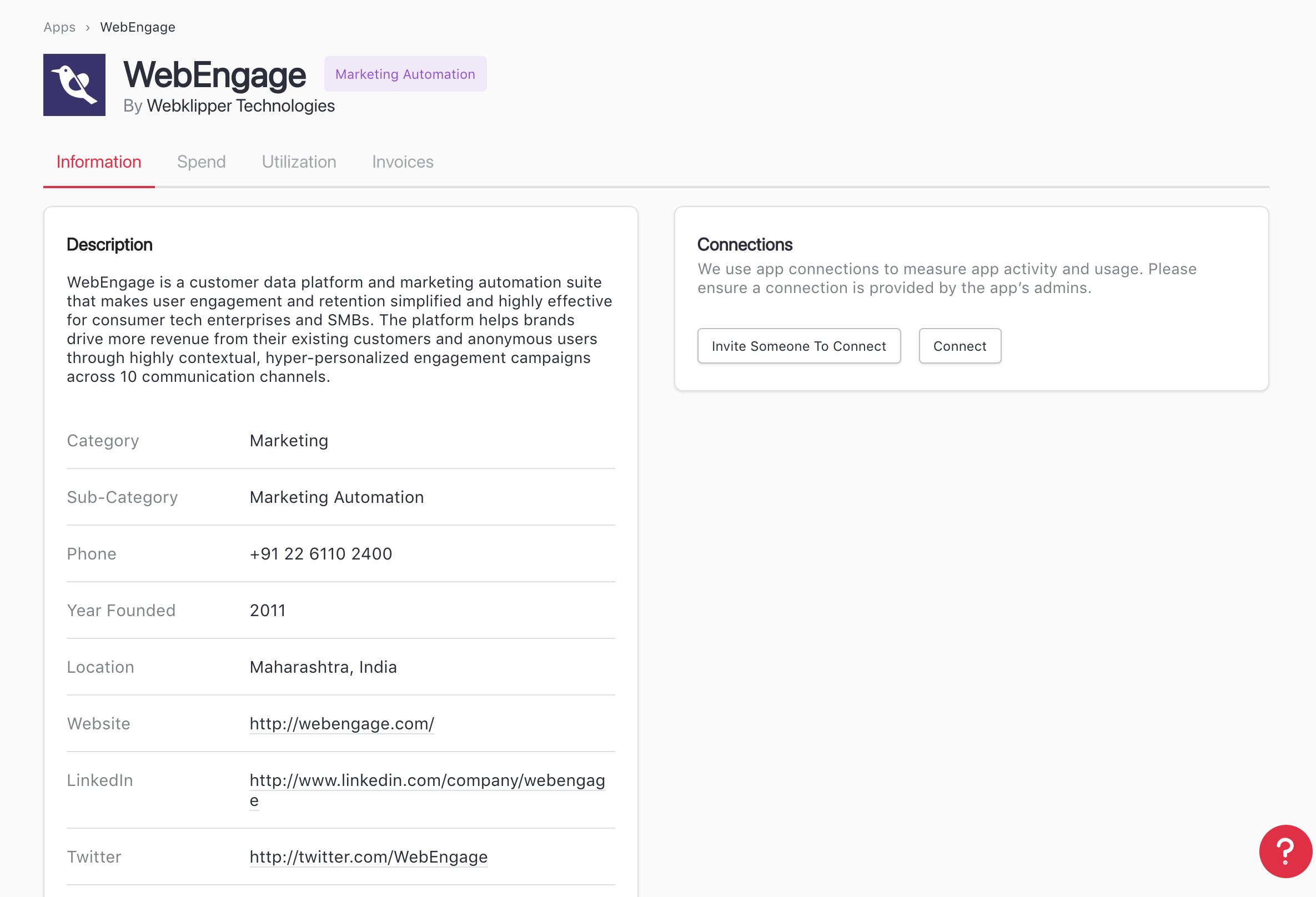Click the Webklipper Technologies vendor name
The height and width of the screenshot is (897, 1316).
240,106
